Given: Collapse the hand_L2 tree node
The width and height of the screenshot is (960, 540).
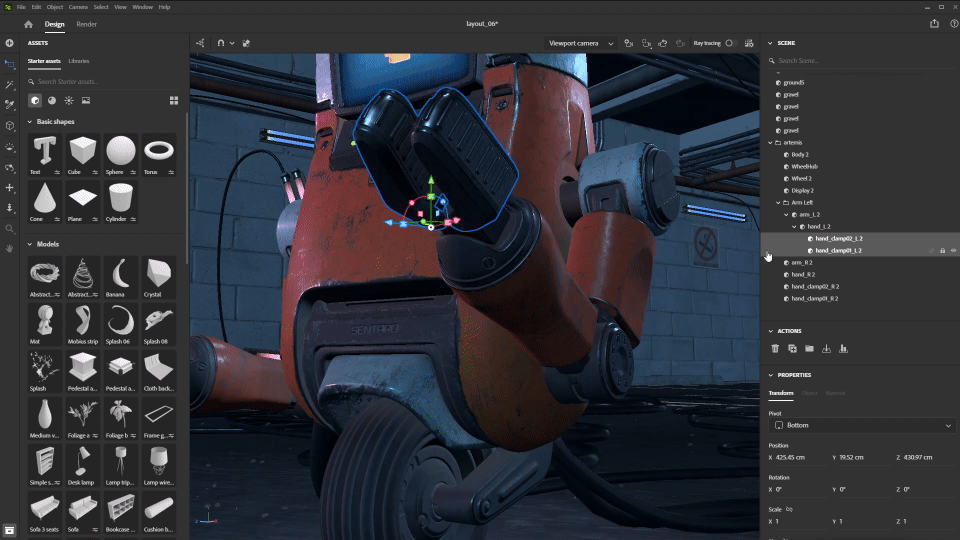Looking at the screenshot, I should tap(795, 227).
